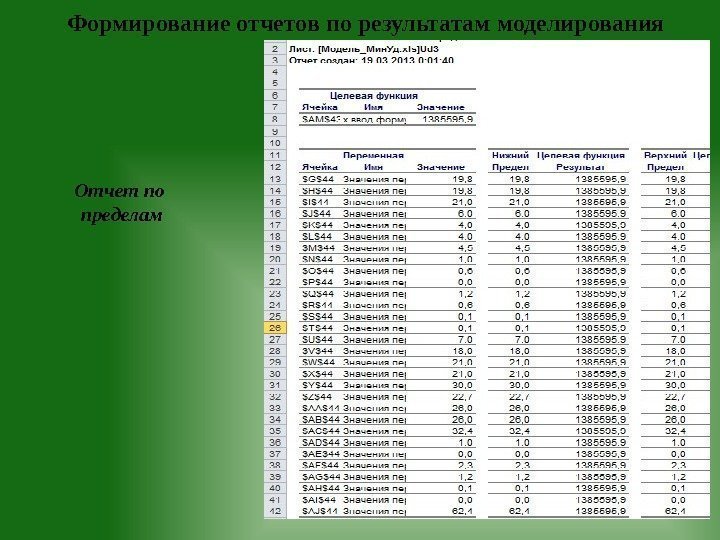The width and height of the screenshot is (720, 540).
Task: Click the value '1385595,9' in row 8
Action: (x=448, y=119)
